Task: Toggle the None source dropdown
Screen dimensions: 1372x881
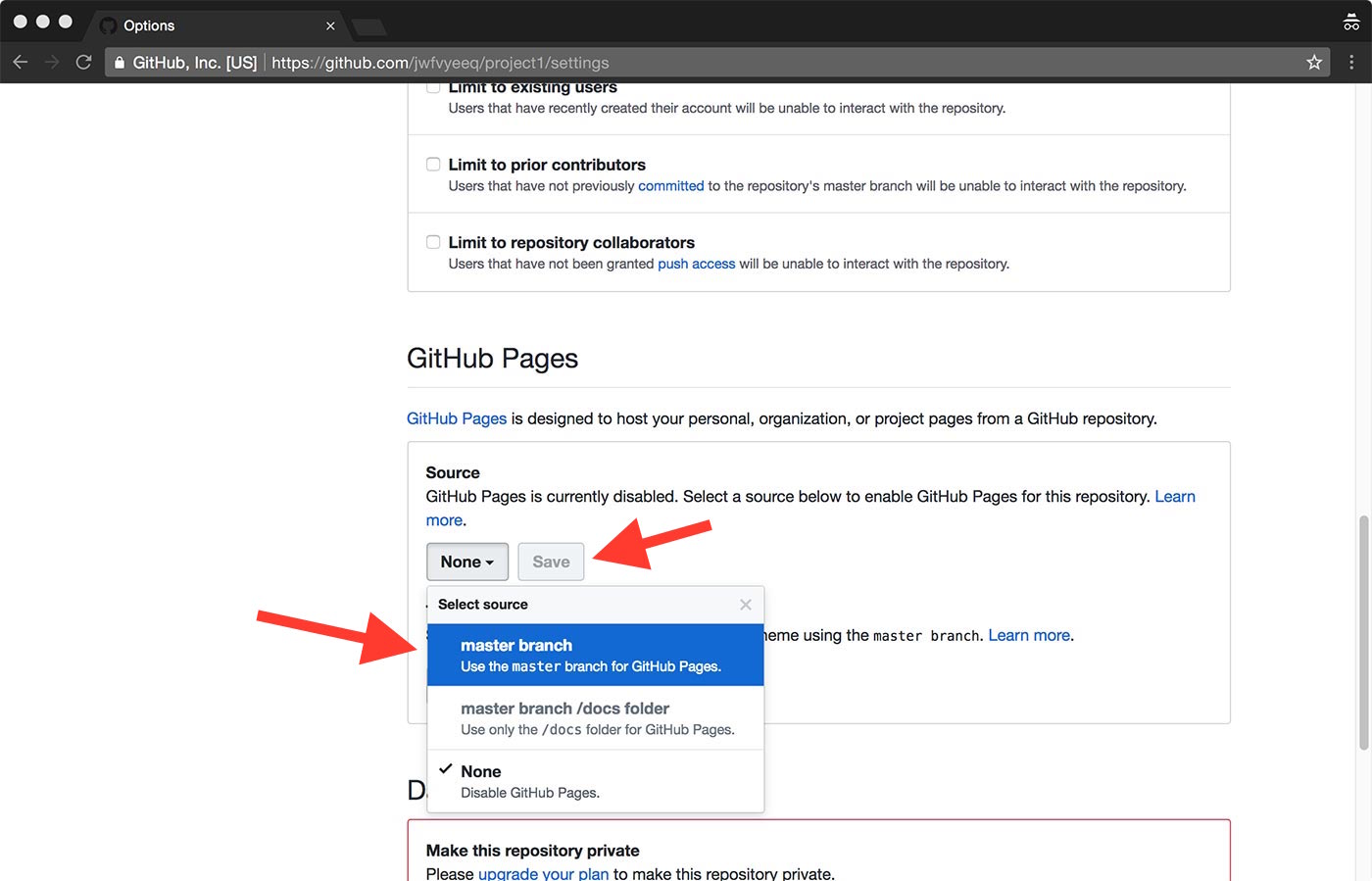Action: pos(467,562)
